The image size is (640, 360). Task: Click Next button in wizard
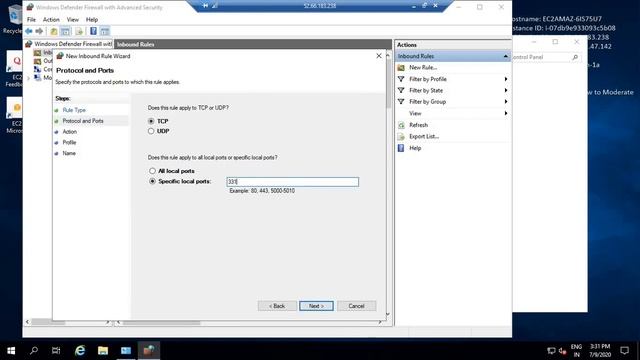(316, 306)
